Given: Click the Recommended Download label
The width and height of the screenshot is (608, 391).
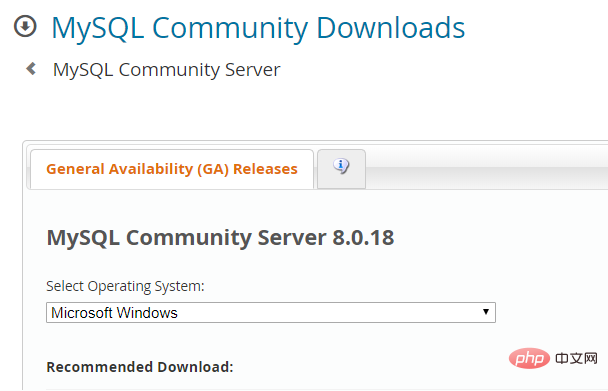Looking at the screenshot, I should (x=140, y=367).
